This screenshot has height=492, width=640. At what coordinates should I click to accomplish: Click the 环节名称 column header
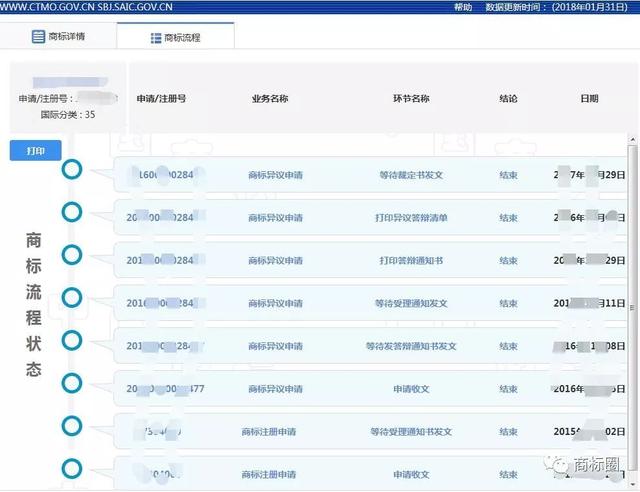coord(411,98)
